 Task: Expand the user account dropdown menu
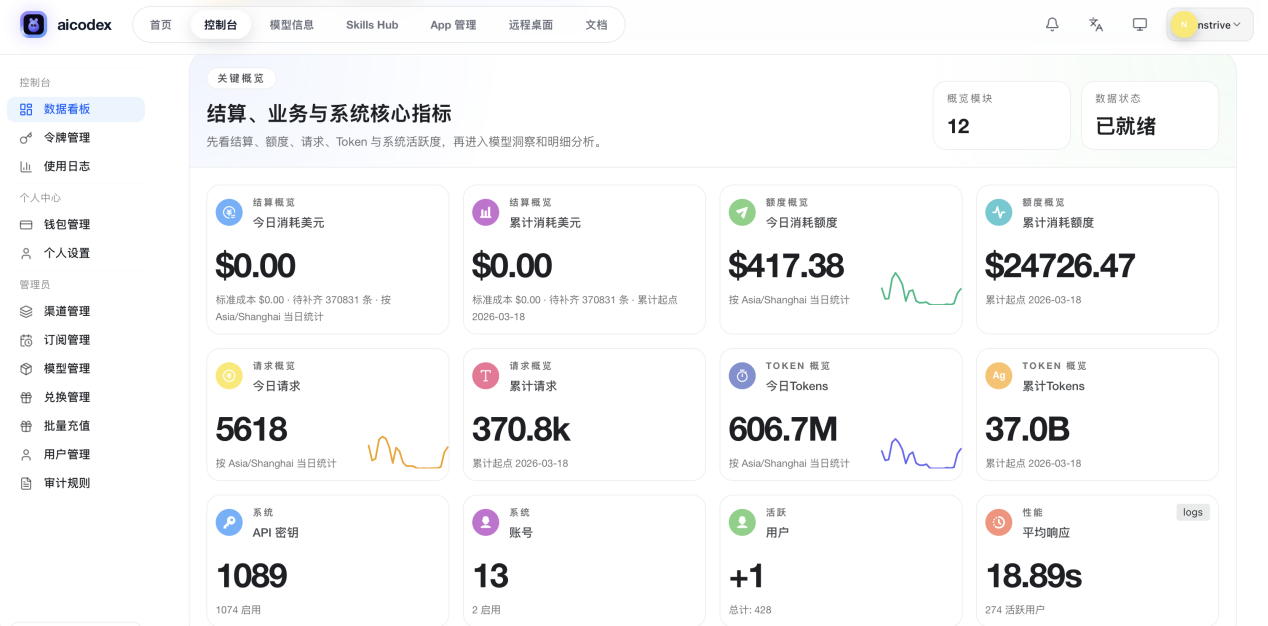click(x=1210, y=24)
